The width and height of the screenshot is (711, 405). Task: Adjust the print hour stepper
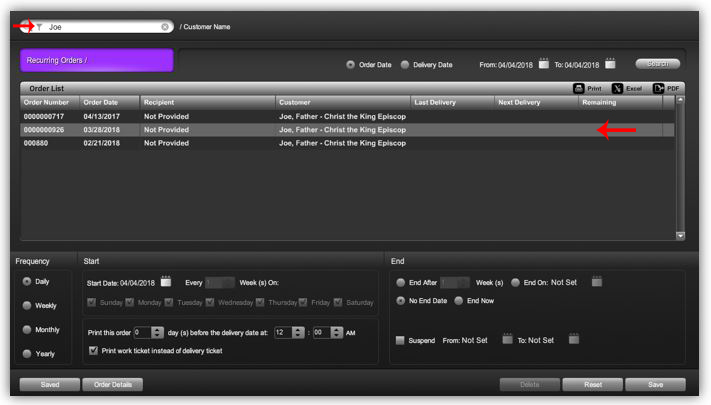click(x=298, y=332)
